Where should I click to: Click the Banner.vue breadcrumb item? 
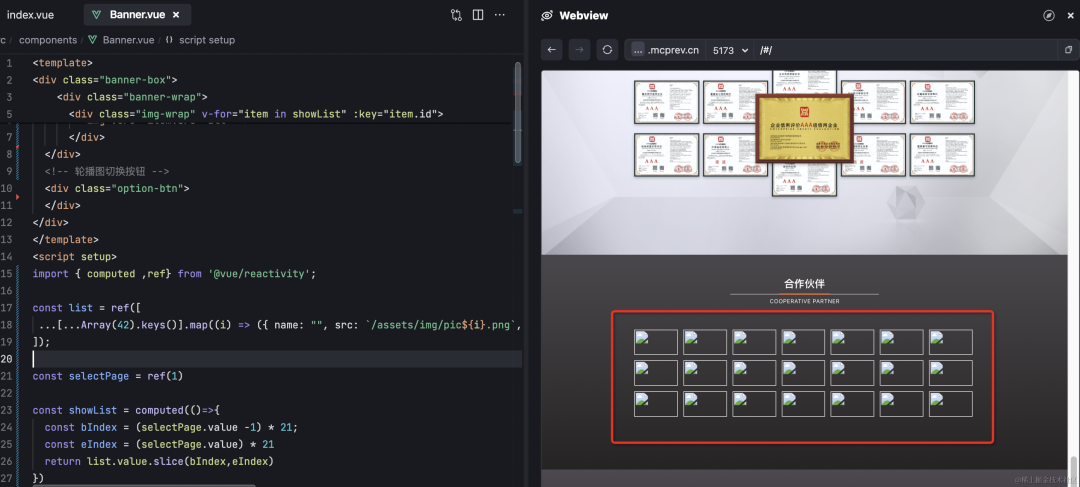[127, 40]
